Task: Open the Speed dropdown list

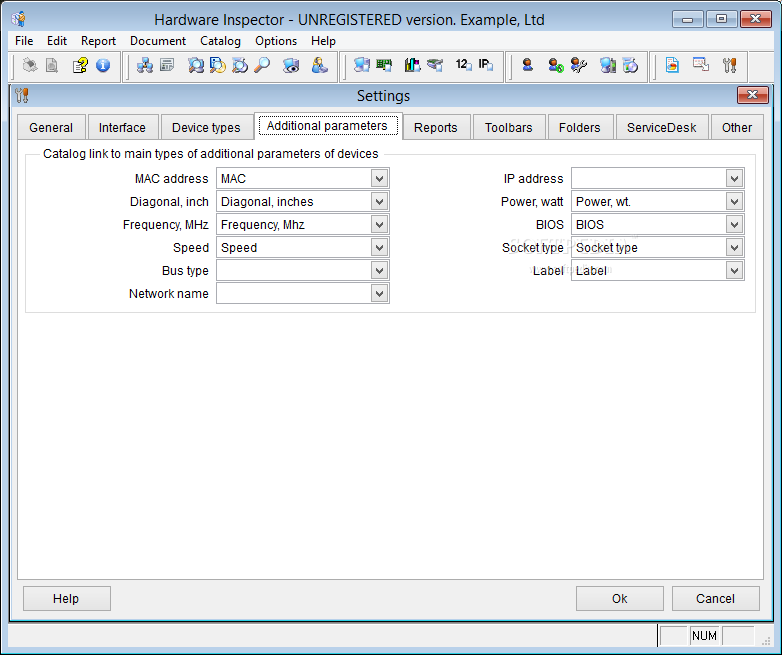Action: 379,247
